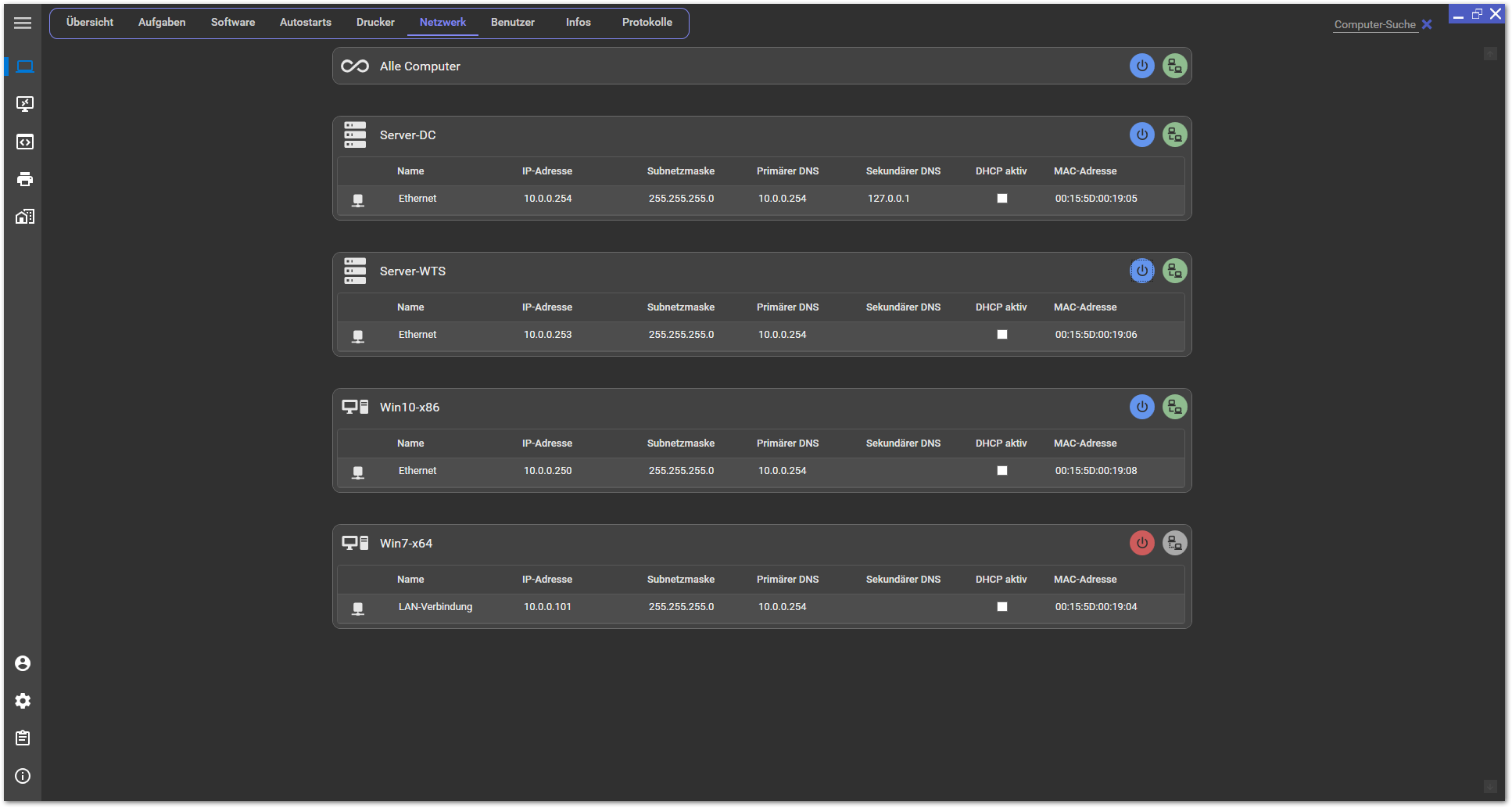Click IP-Adresse column header in Server-DC
This screenshot has width=1512, height=808.
click(x=547, y=171)
